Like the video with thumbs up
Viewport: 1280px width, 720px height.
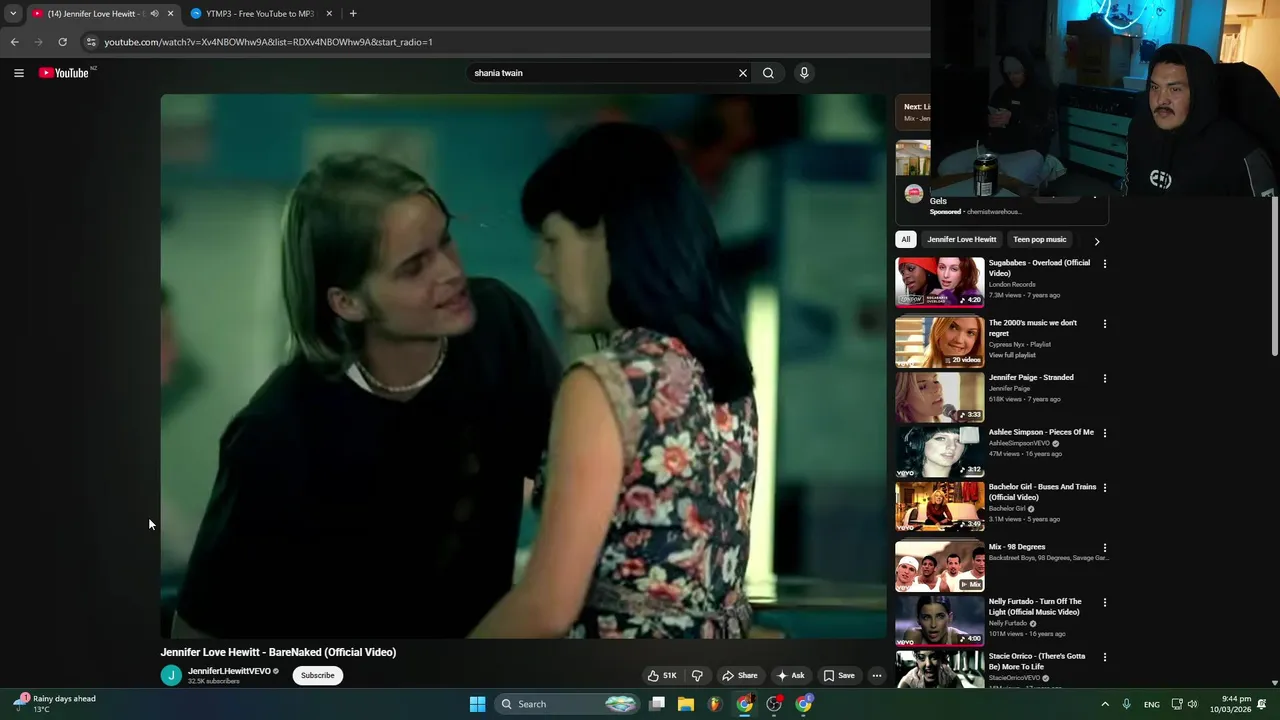pos(661,675)
